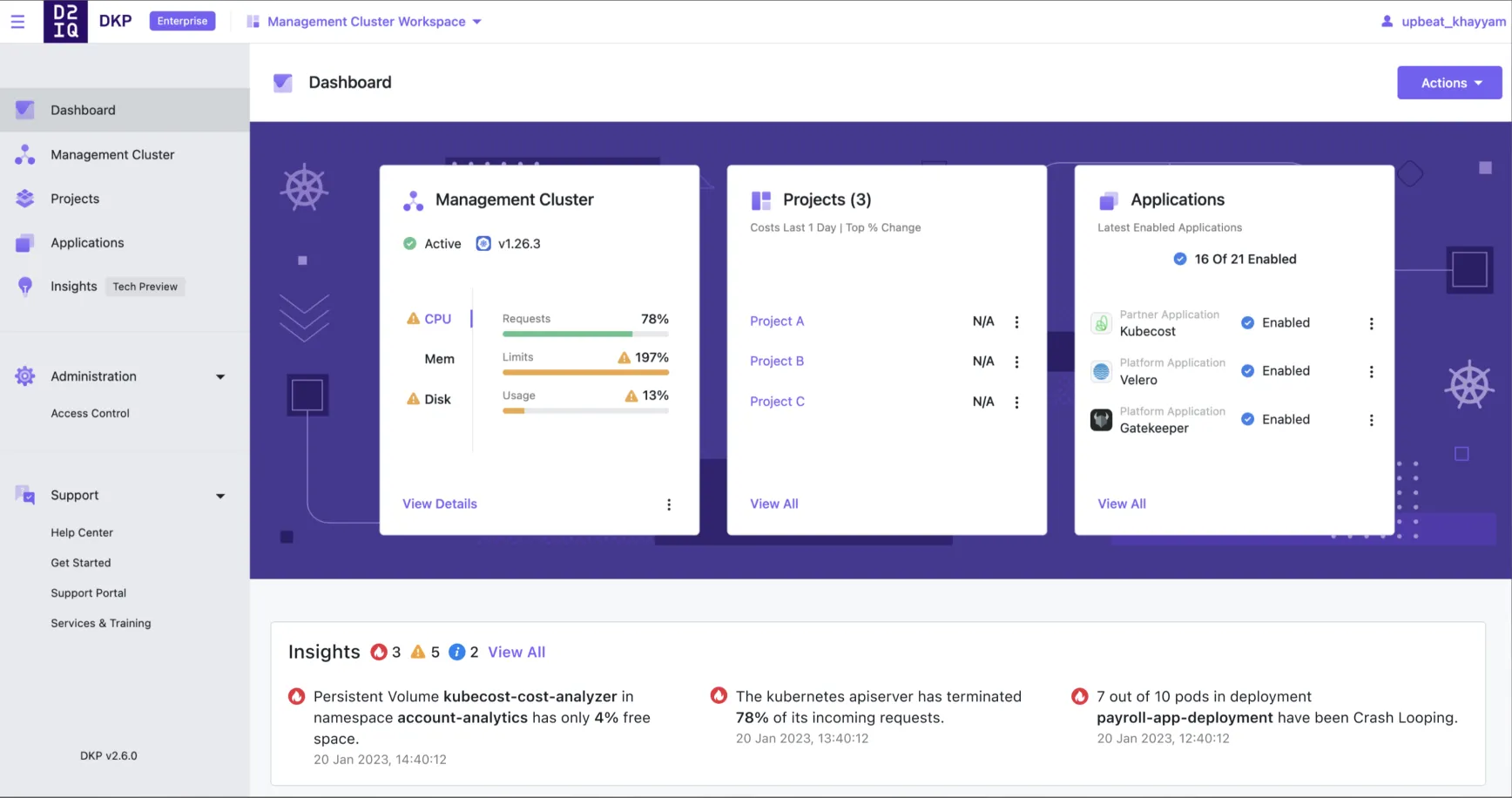This screenshot has width=1512, height=798.
Task: Select the Management Cluster sidebar icon
Action: point(24,154)
